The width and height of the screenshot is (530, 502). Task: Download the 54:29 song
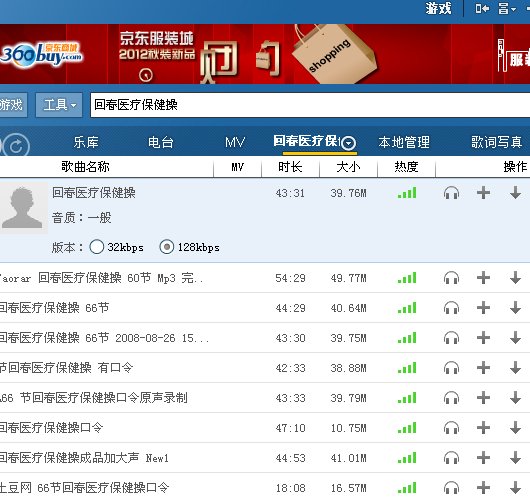[515, 278]
